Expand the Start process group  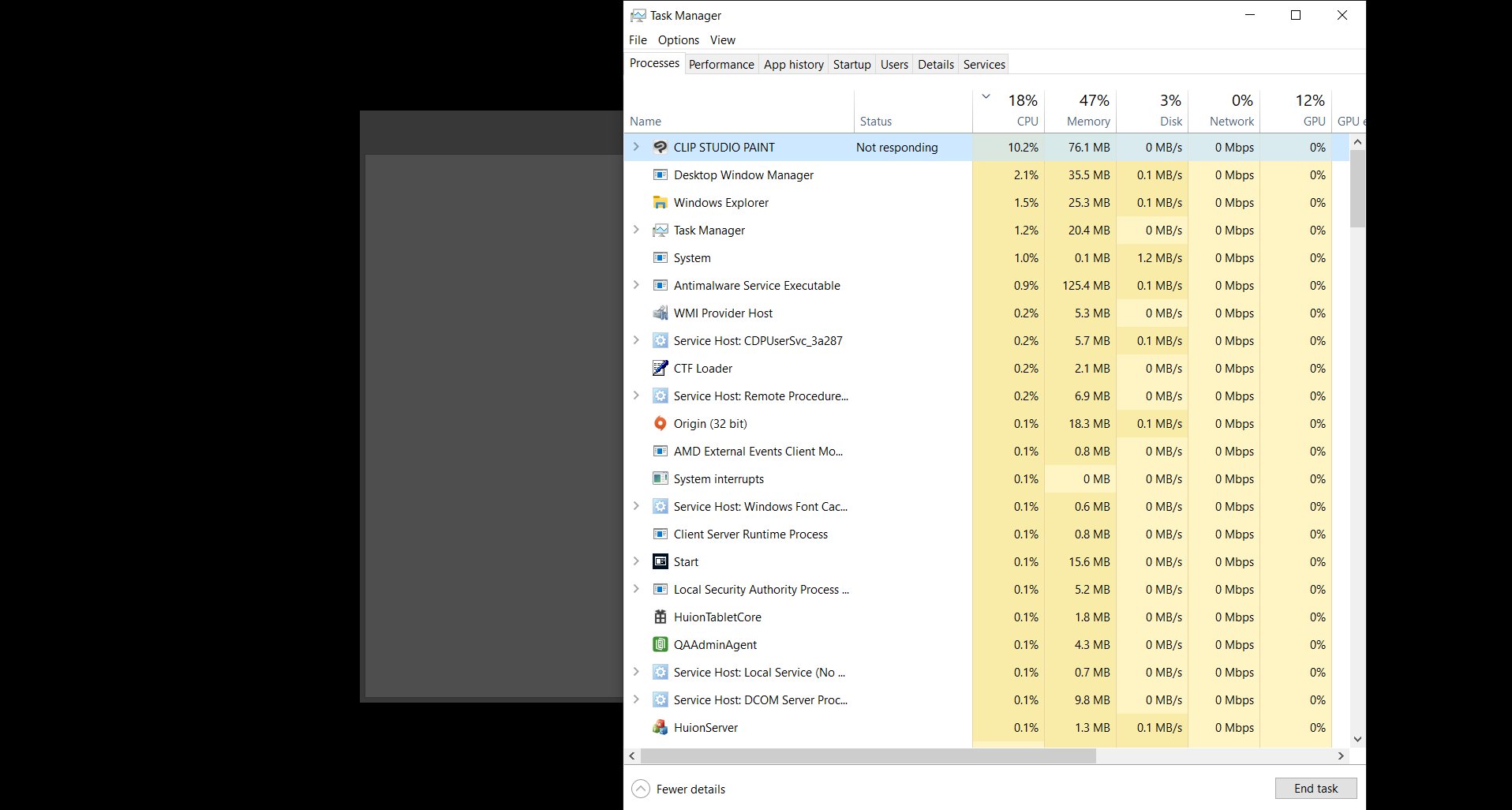tap(636, 561)
